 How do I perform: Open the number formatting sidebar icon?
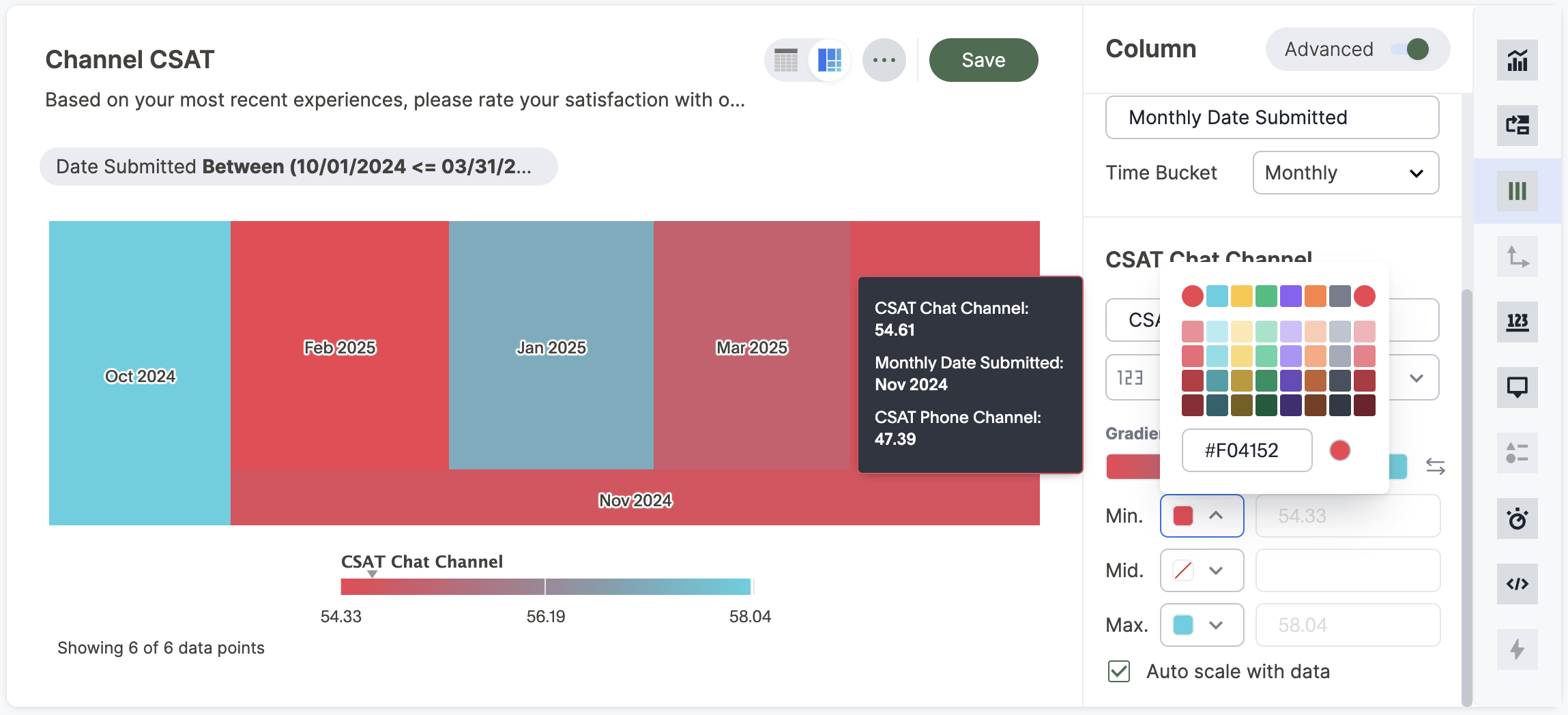coord(1517,321)
